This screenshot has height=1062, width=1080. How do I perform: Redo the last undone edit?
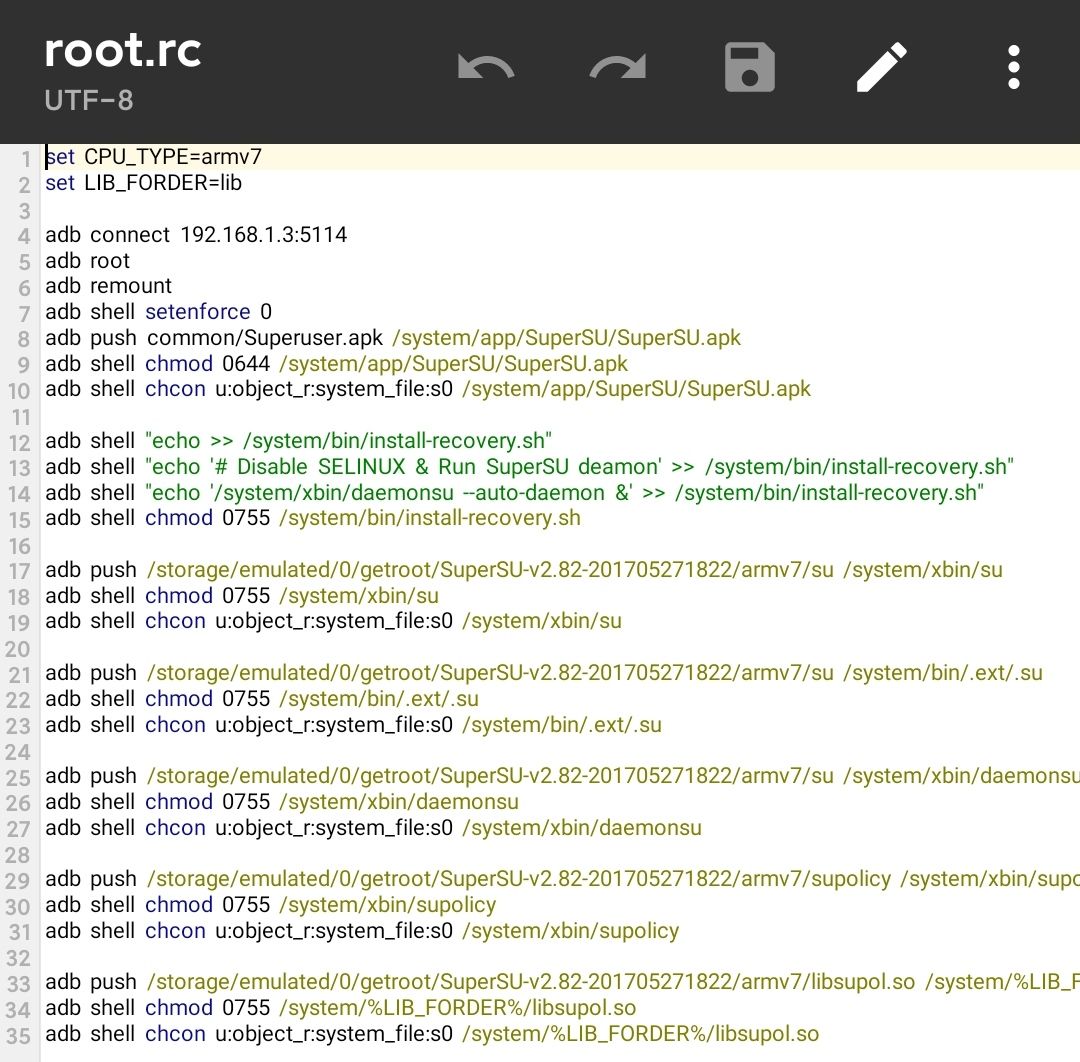[618, 67]
